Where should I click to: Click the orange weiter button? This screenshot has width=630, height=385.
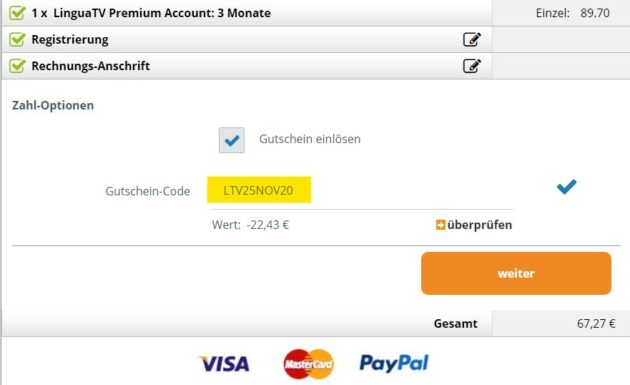(516, 273)
